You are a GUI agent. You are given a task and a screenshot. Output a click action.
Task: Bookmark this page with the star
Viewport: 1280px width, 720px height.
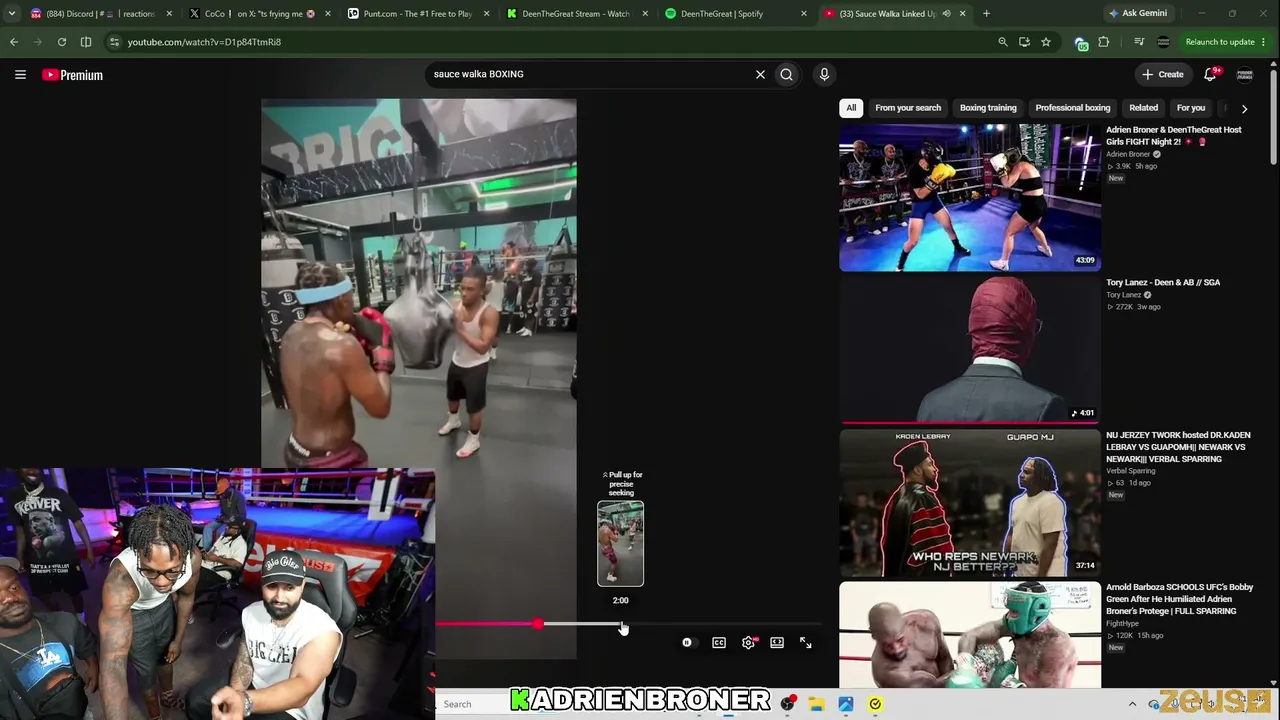[1046, 42]
